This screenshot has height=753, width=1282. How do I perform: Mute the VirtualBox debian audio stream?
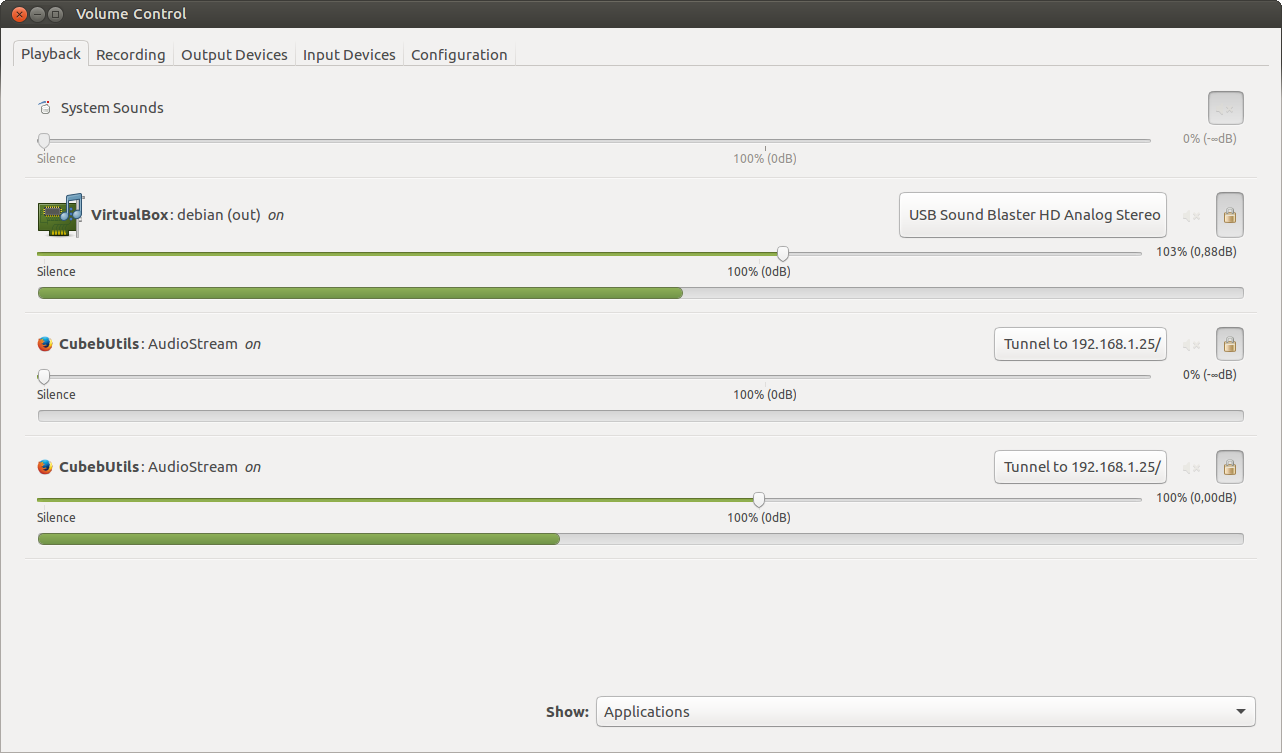click(1190, 215)
